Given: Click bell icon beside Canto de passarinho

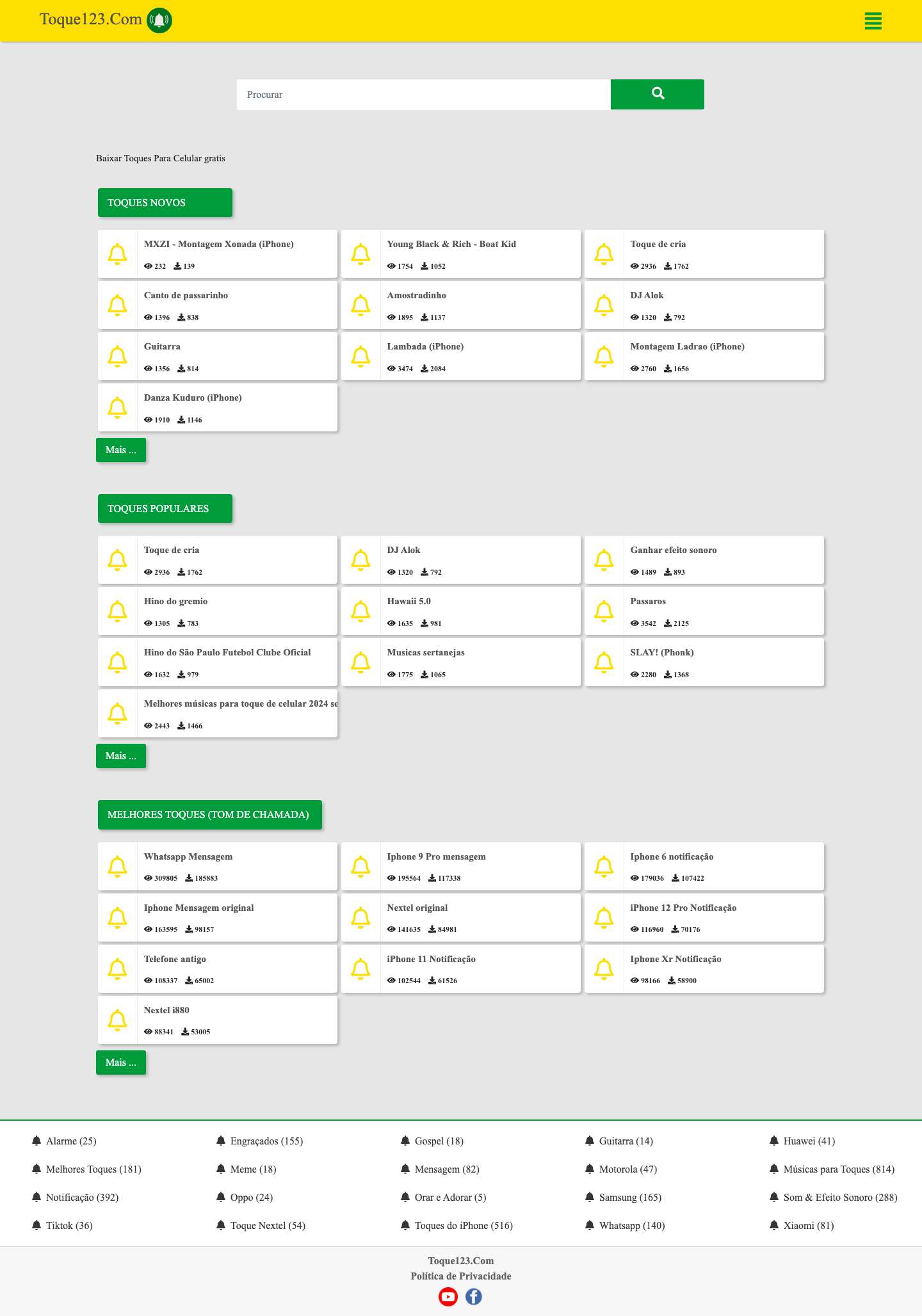Looking at the screenshot, I should (117, 305).
